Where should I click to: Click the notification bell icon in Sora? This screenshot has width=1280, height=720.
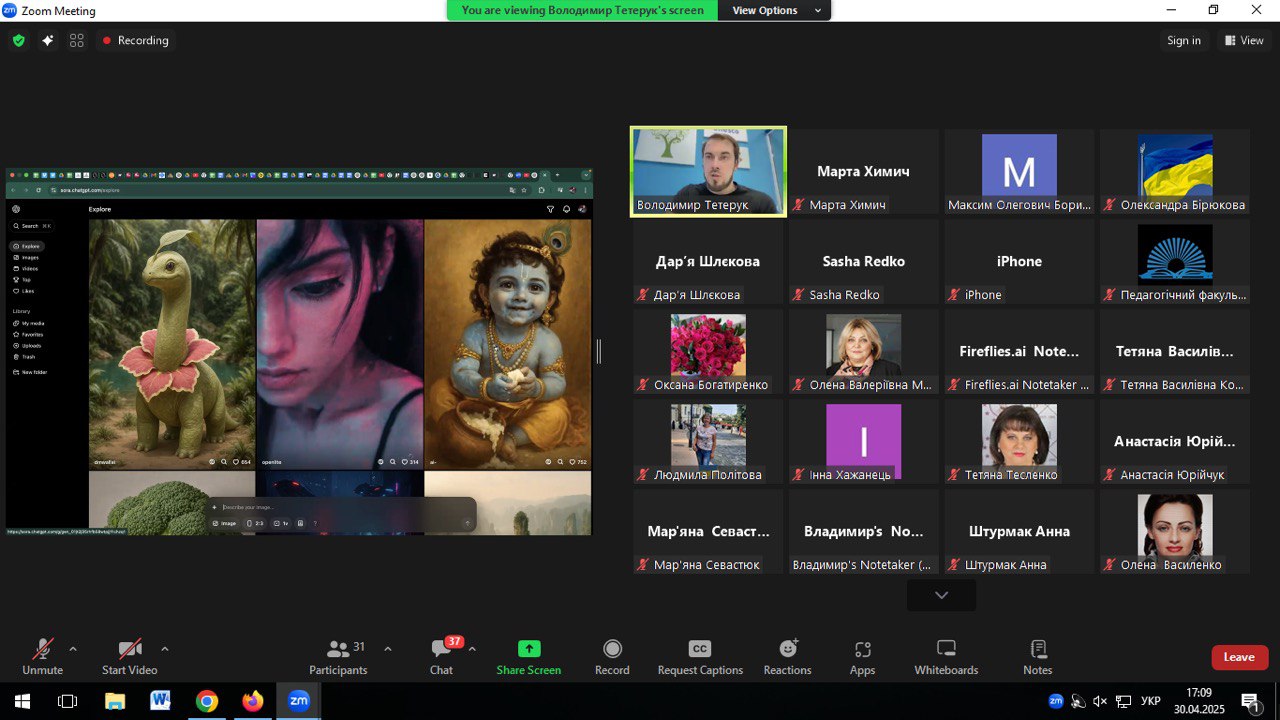[x=566, y=209]
